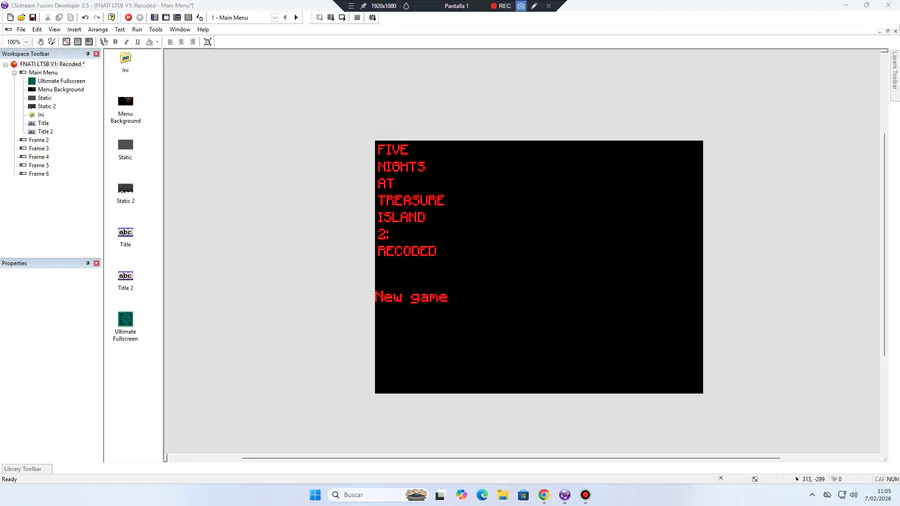Go to the previous frame arrow
The width and height of the screenshot is (900, 506).
tap(285, 18)
